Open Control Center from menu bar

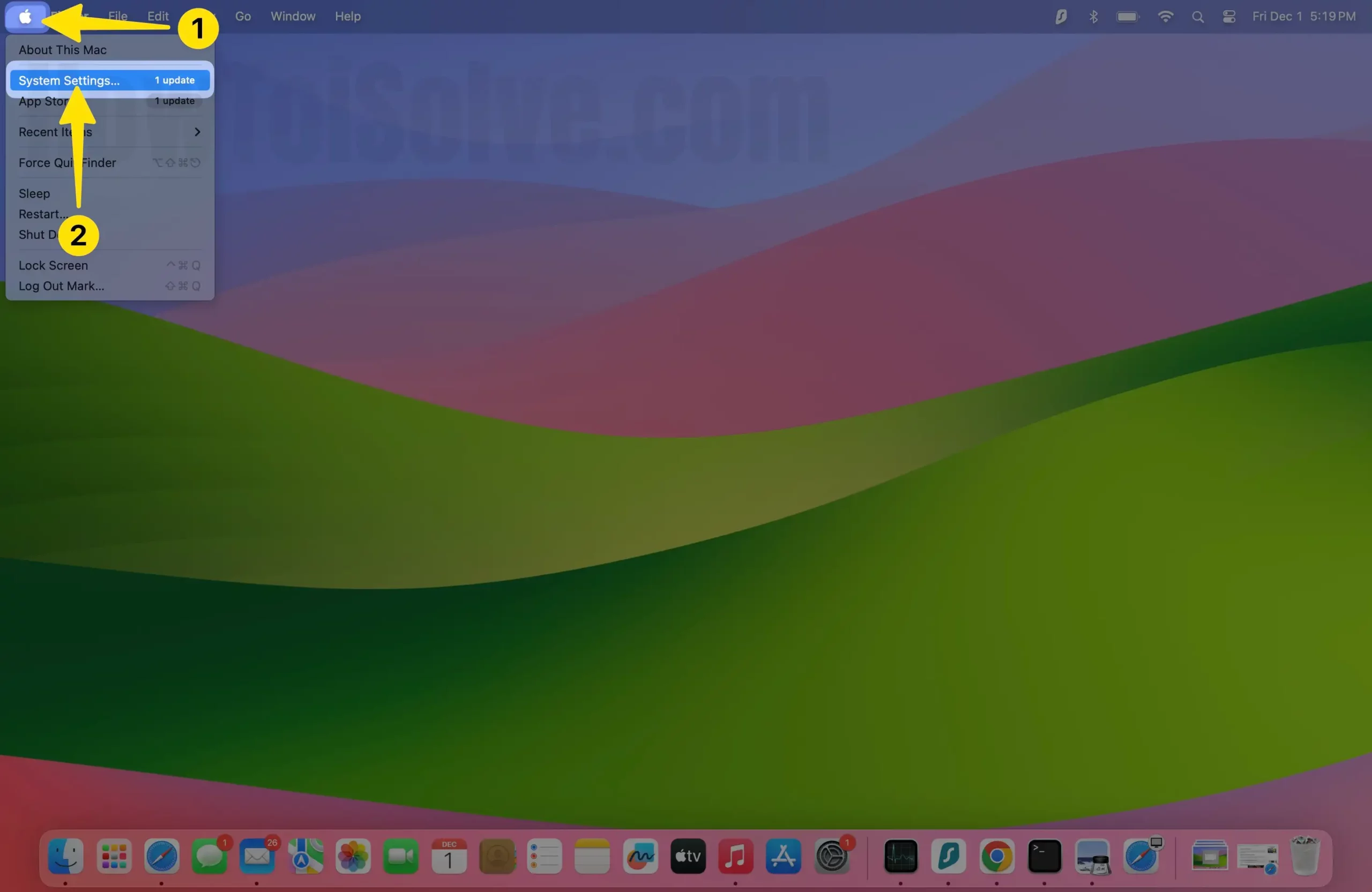[x=1229, y=17]
